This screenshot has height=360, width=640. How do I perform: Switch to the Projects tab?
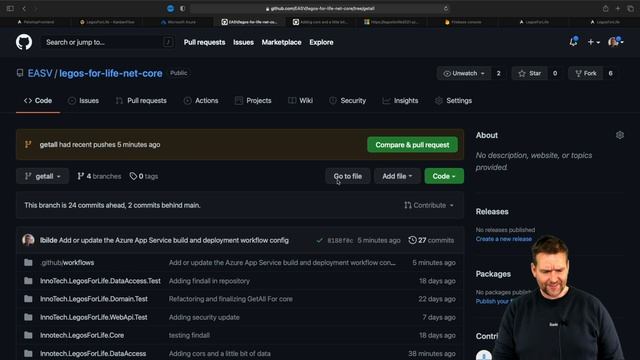click(253, 101)
